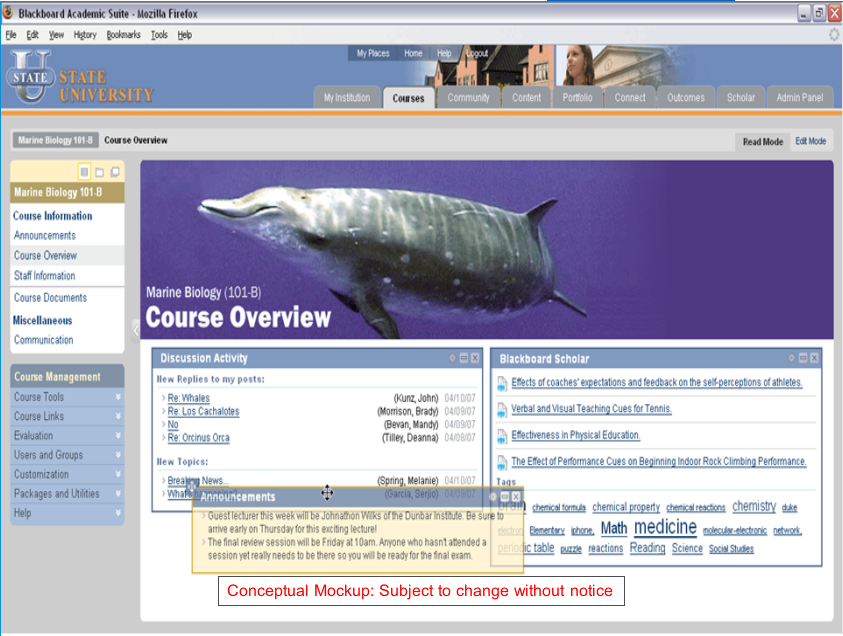
Task: Switch to the My Institution tab
Action: coord(347,98)
